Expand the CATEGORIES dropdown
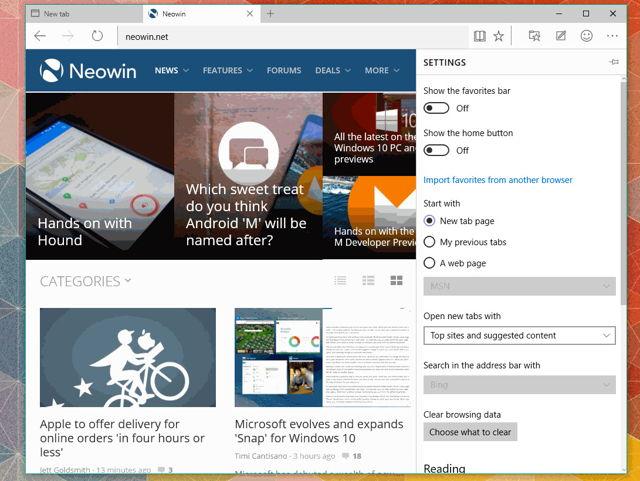Screen dimensions: 640x481 [x=85, y=281]
